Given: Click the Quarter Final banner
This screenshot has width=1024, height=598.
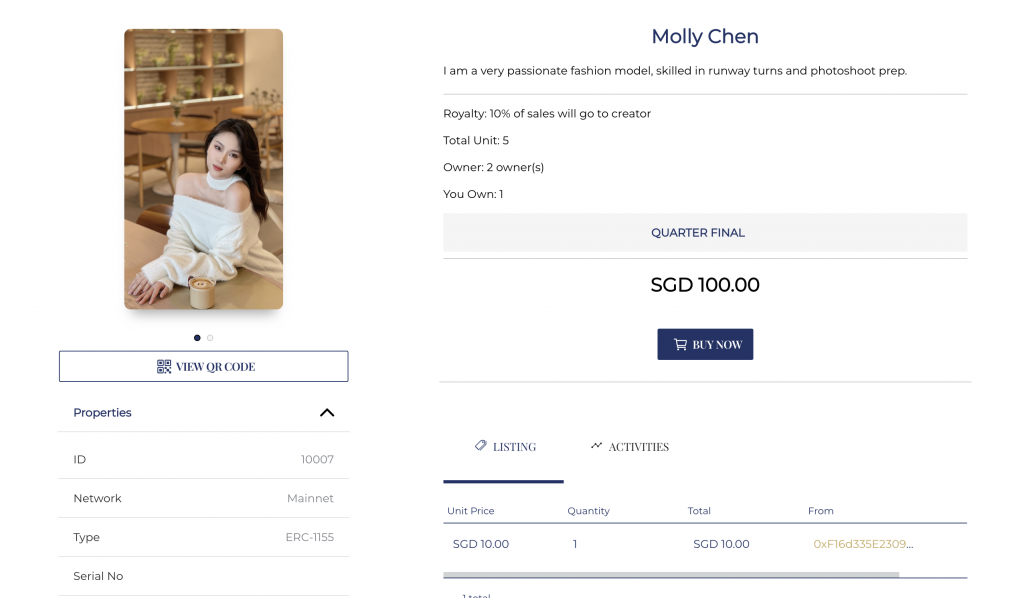Looking at the screenshot, I should [x=705, y=232].
